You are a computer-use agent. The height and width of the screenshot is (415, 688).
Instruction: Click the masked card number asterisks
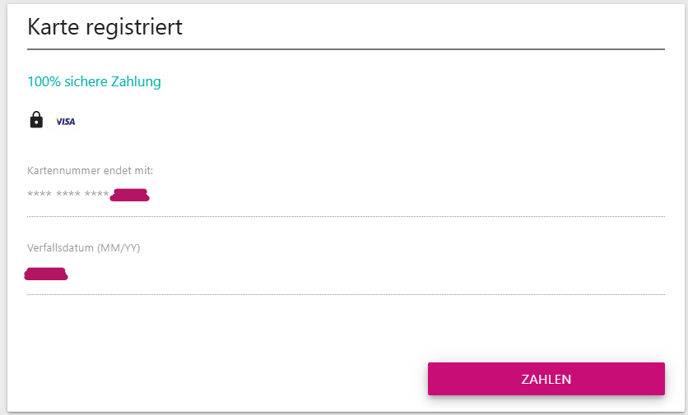tap(68, 193)
